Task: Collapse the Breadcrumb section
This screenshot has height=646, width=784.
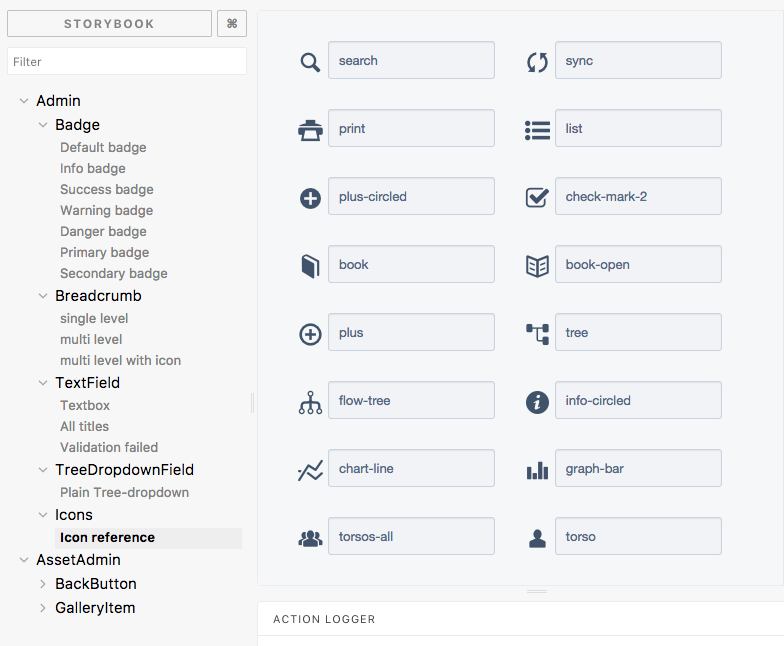Action: (x=43, y=296)
